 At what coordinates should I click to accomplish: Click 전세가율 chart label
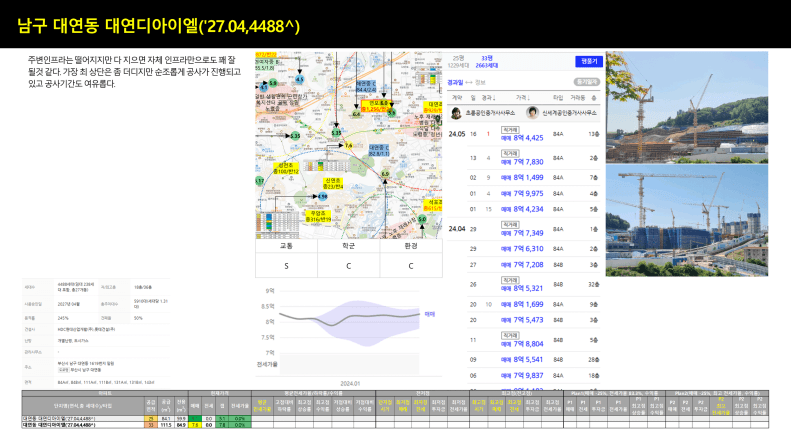pos(267,364)
